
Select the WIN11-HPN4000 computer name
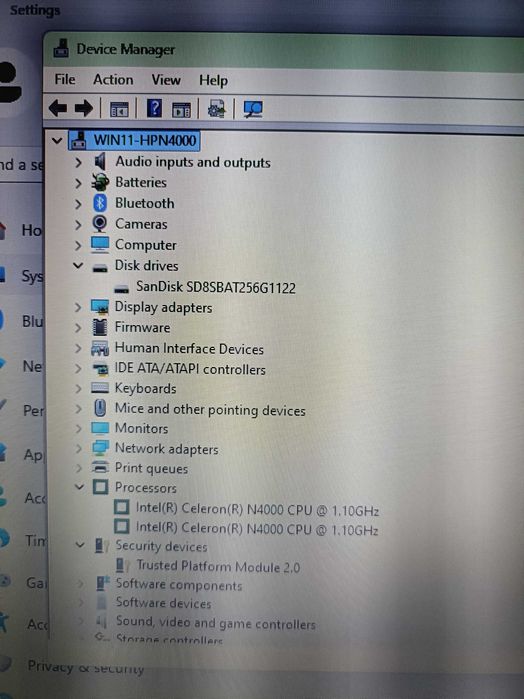coord(145,140)
